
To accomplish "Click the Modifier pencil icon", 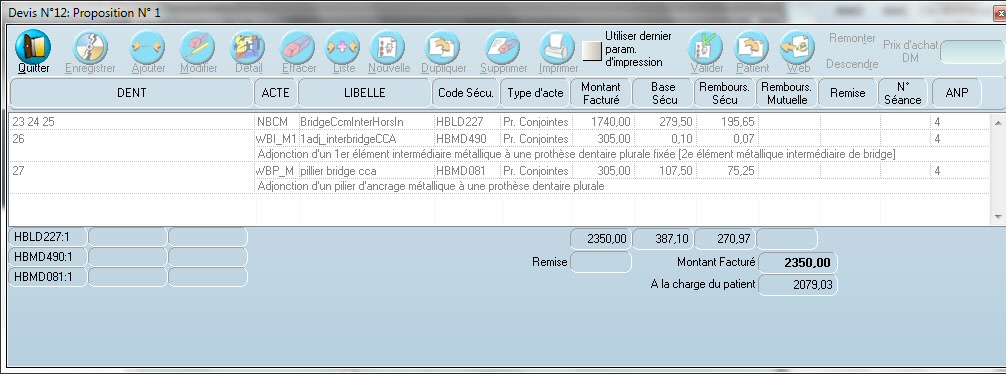I will (x=198, y=47).
